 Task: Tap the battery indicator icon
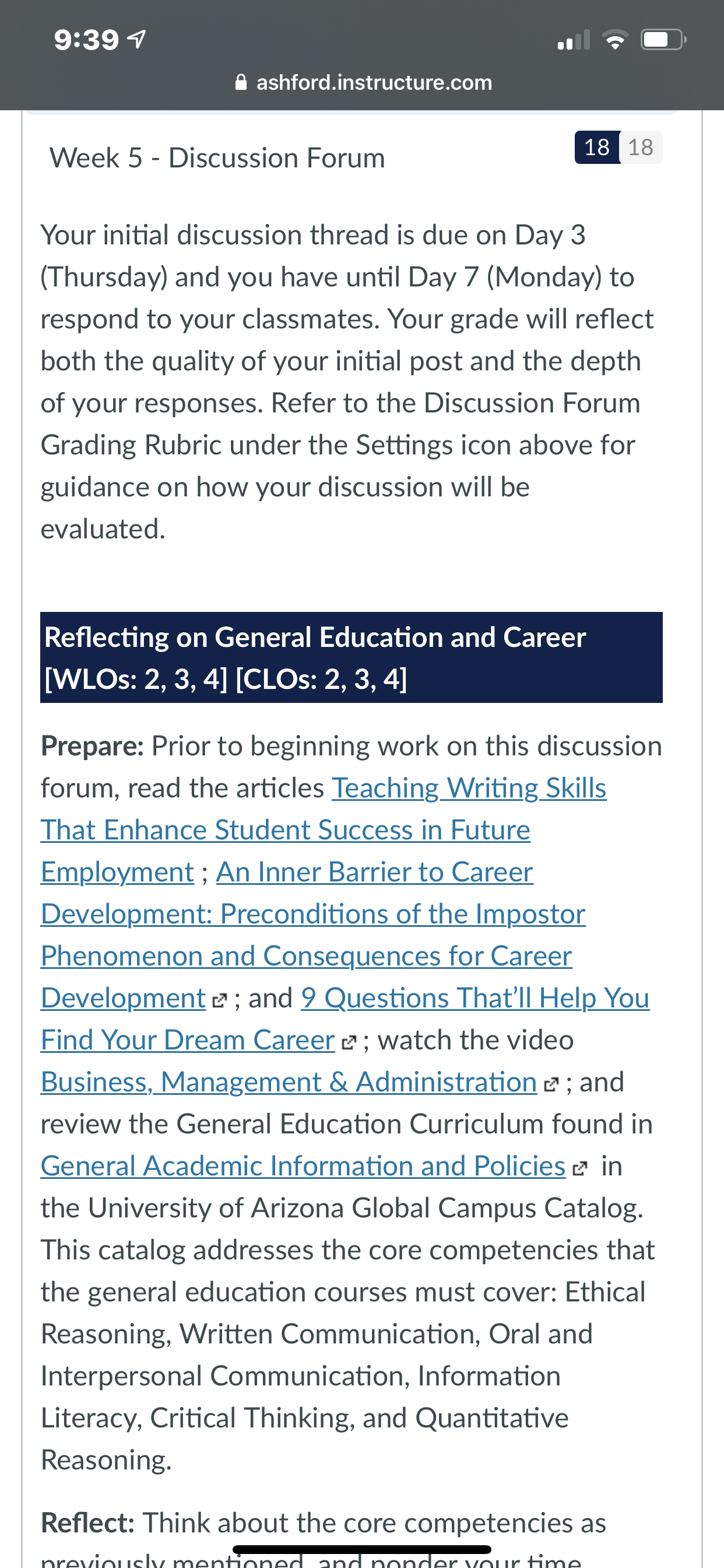click(x=663, y=40)
